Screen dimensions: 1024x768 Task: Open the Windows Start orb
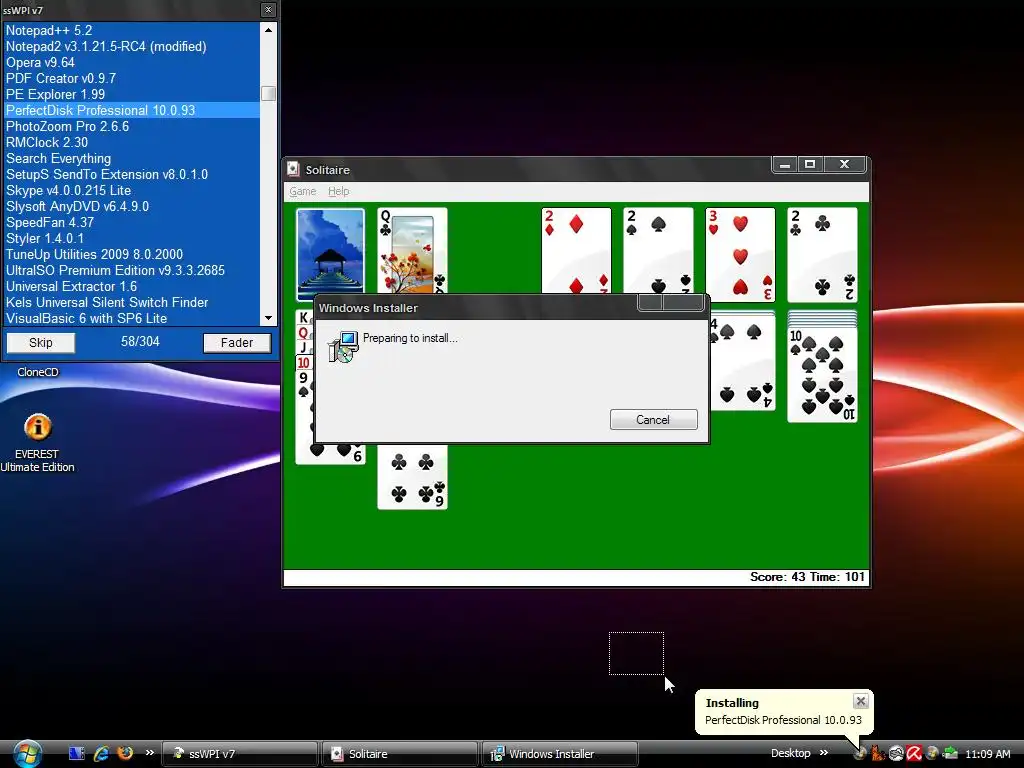27,754
